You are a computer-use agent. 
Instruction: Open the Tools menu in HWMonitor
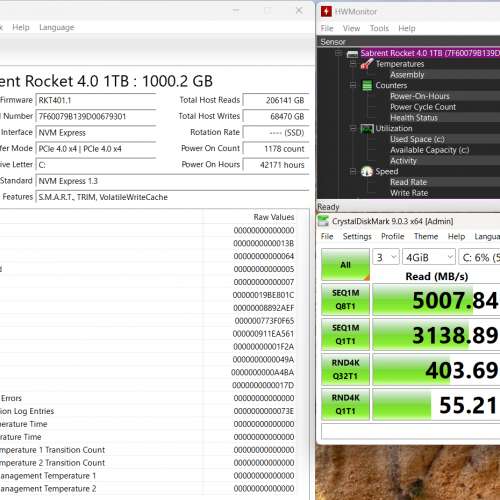(x=379, y=28)
